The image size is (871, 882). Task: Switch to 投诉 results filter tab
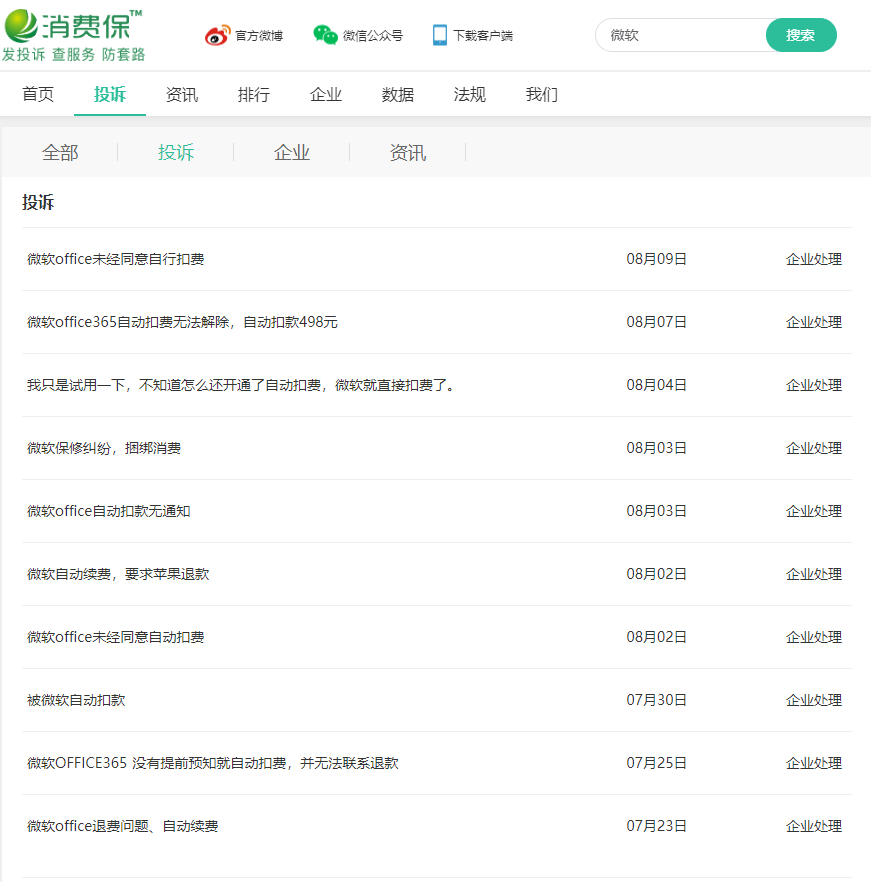pos(176,152)
